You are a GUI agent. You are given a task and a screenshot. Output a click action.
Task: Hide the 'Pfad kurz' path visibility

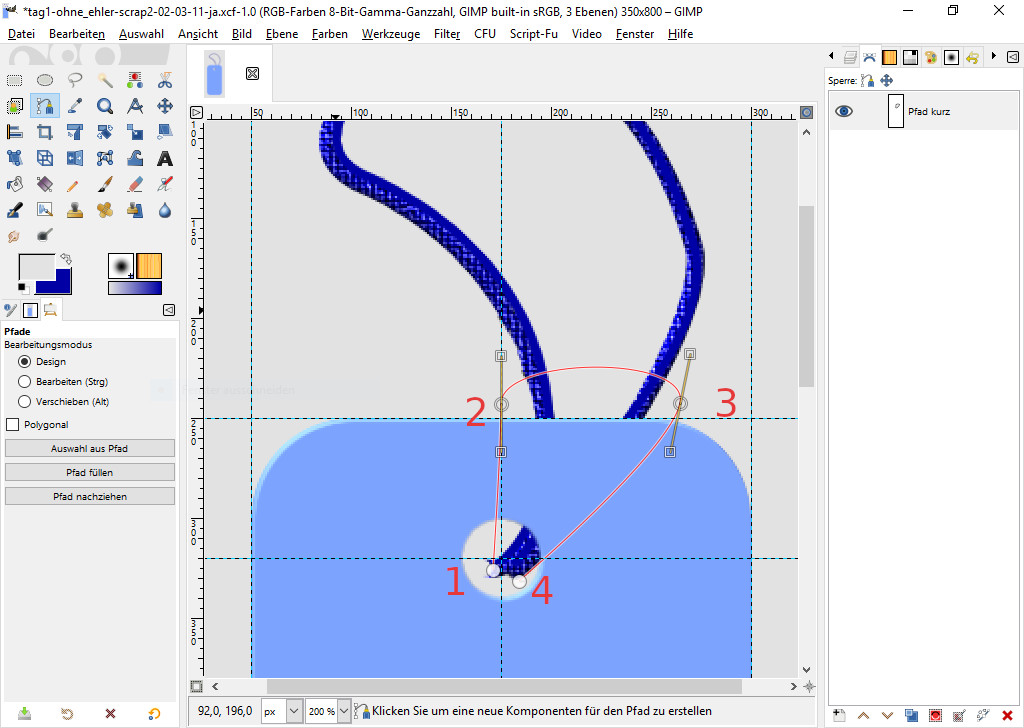click(x=844, y=112)
